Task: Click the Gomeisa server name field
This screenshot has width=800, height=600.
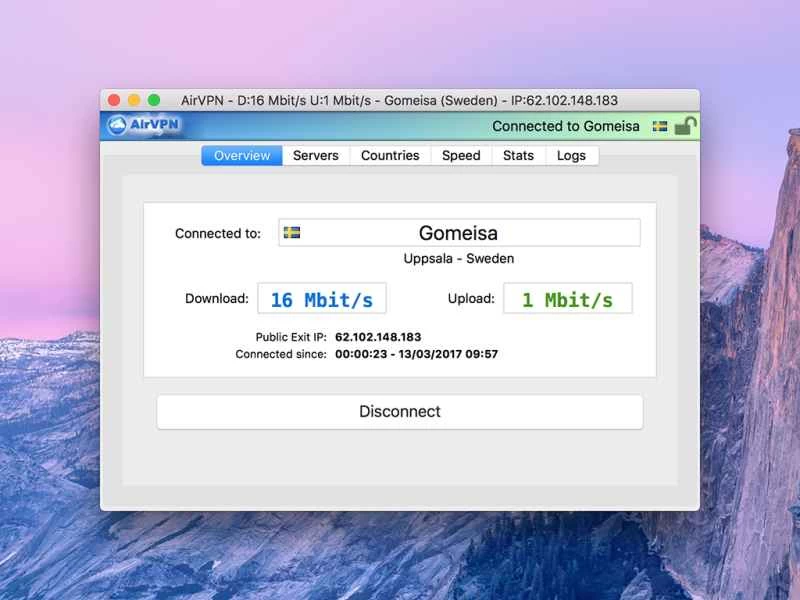Action: coord(460,232)
